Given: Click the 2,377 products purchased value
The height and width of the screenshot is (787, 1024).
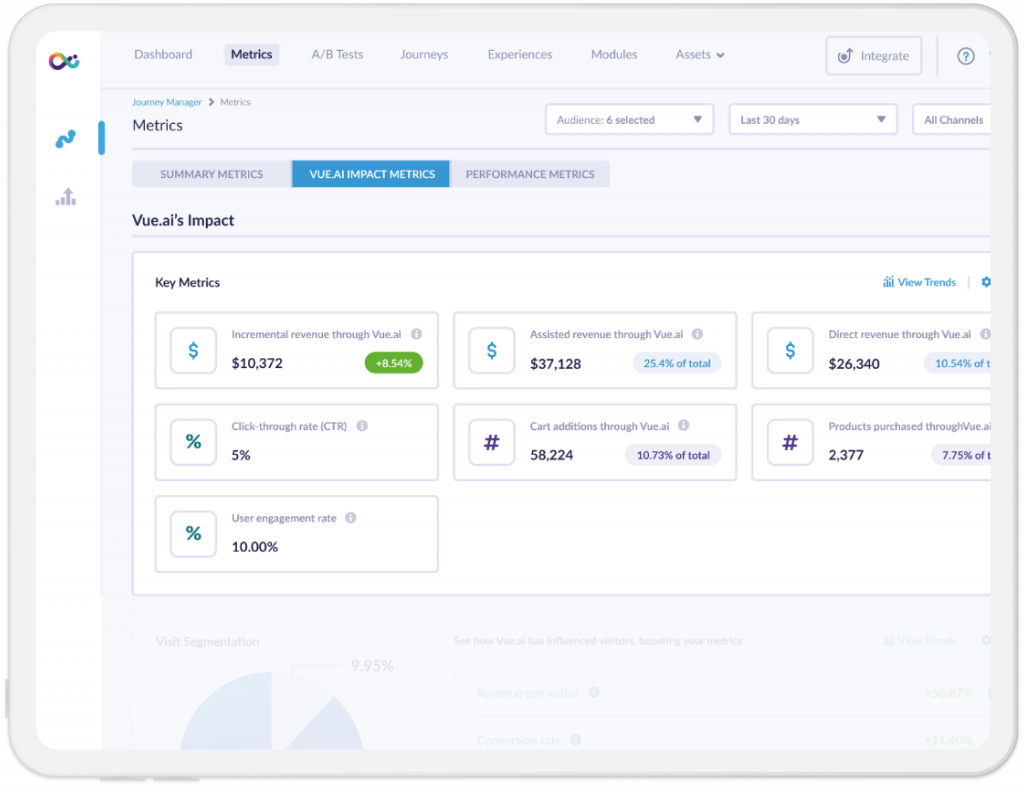Looking at the screenshot, I should (846, 455).
